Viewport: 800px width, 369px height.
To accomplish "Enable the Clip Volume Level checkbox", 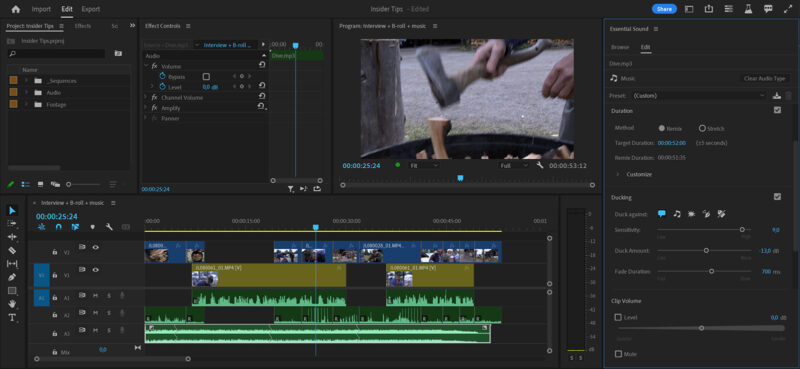I will (x=618, y=317).
